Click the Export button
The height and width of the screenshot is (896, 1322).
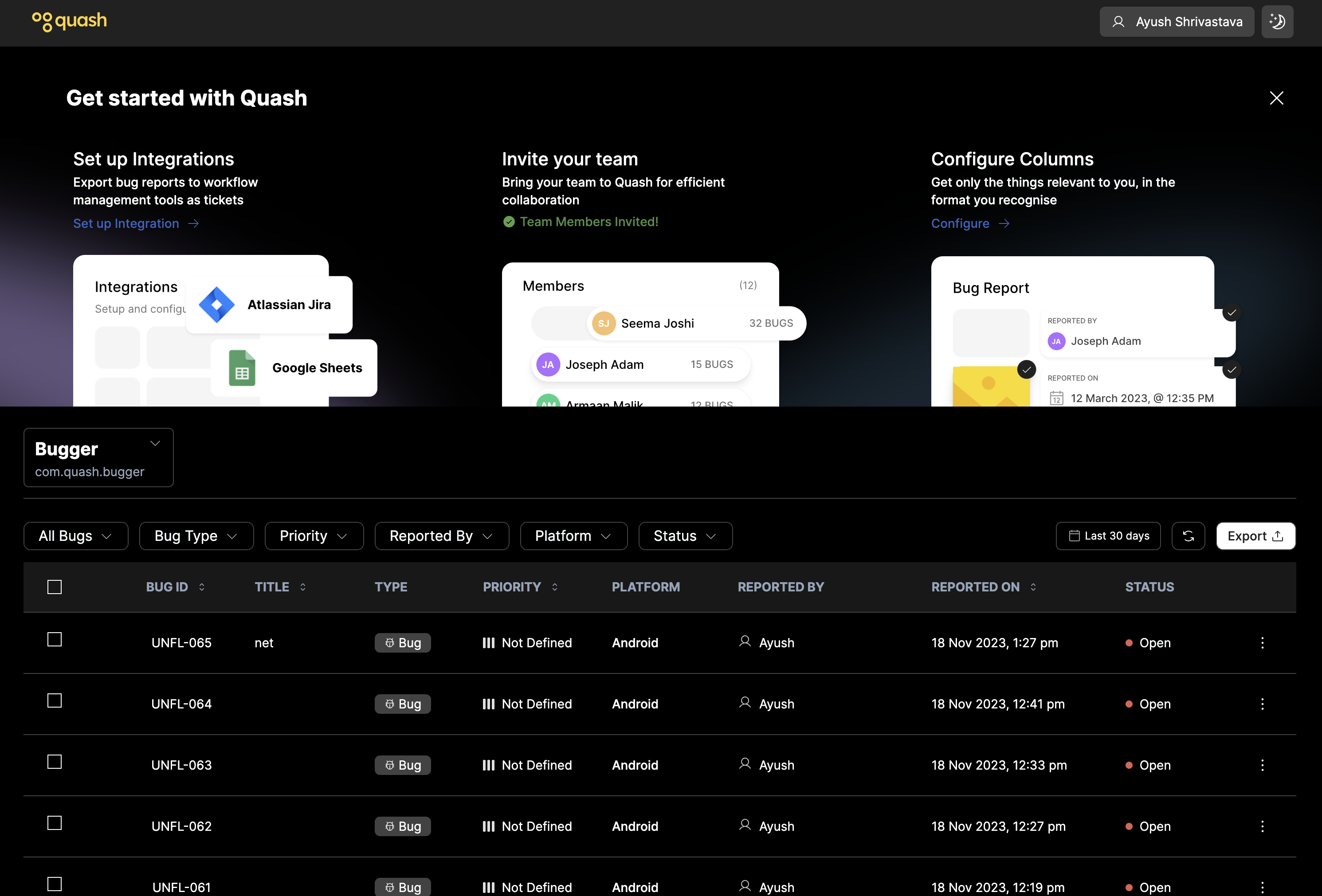(1255, 536)
